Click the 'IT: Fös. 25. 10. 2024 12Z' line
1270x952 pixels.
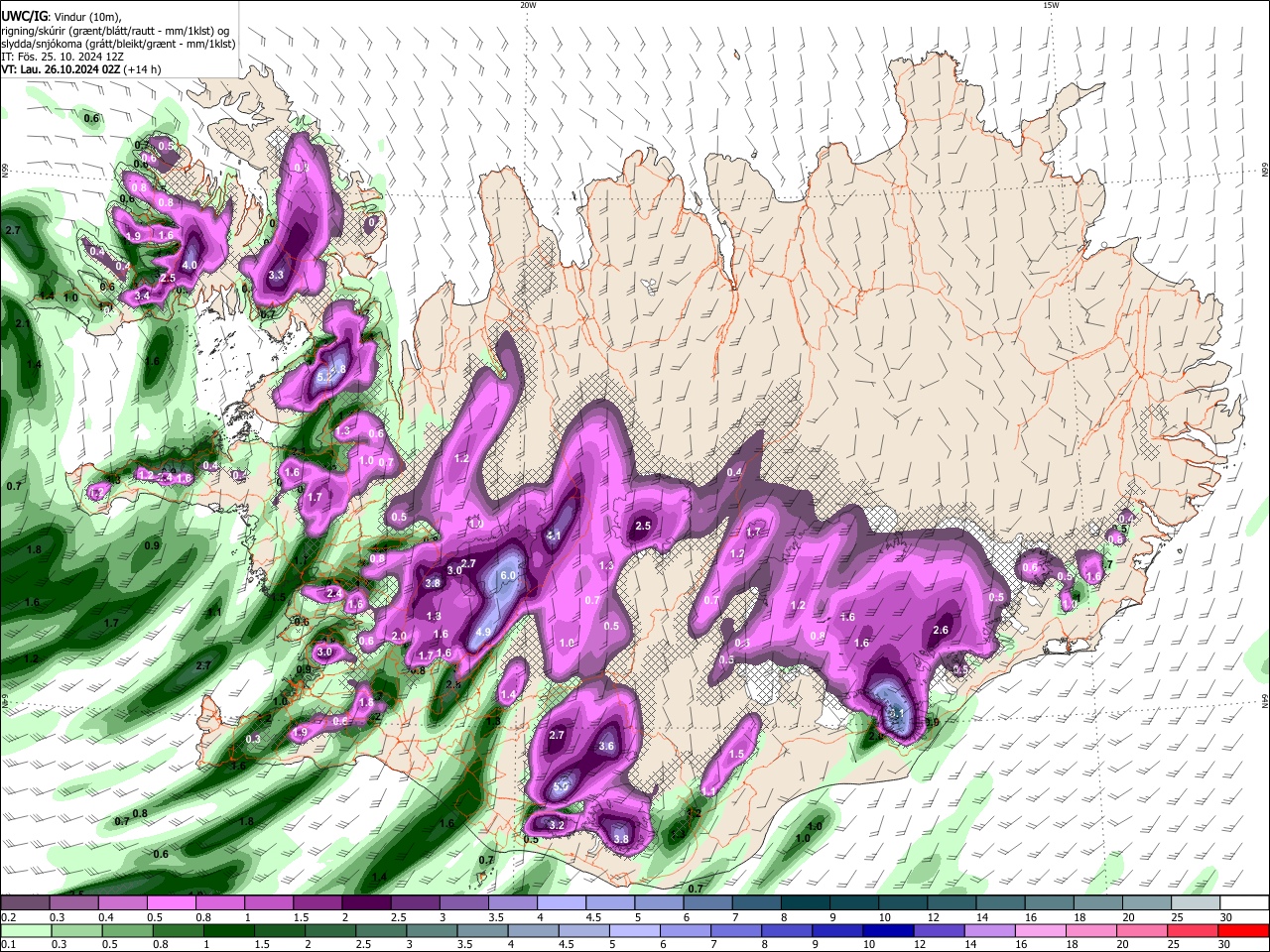(63, 57)
